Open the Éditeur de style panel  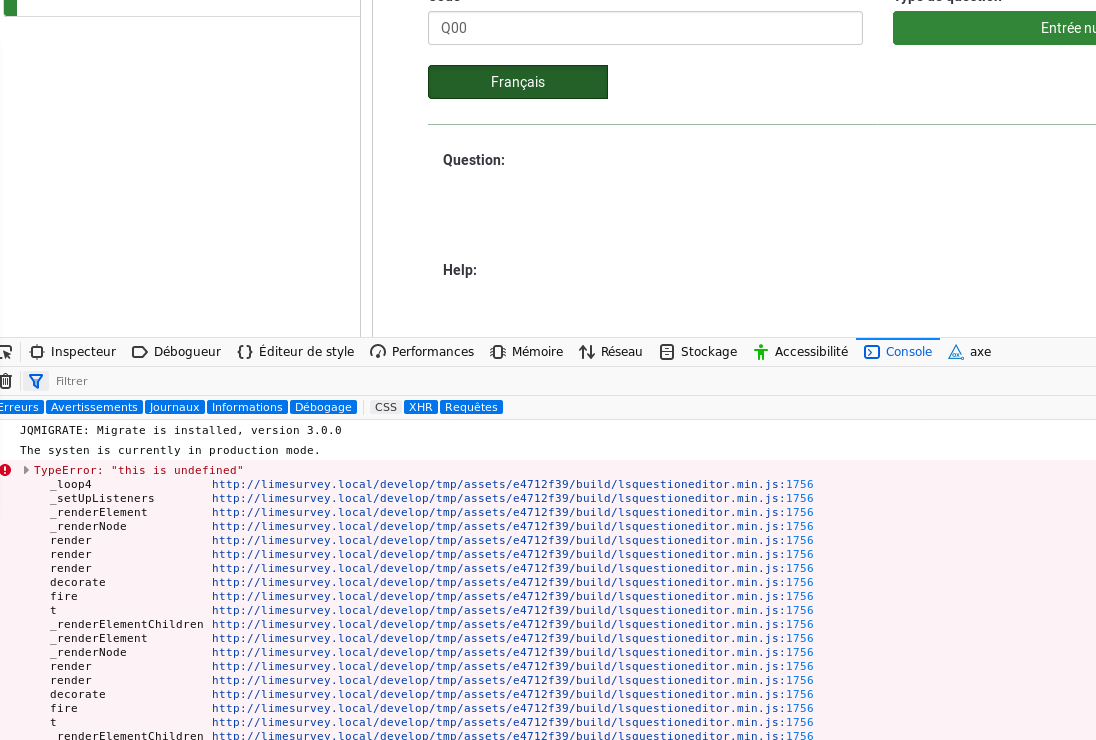[x=295, y=352]
